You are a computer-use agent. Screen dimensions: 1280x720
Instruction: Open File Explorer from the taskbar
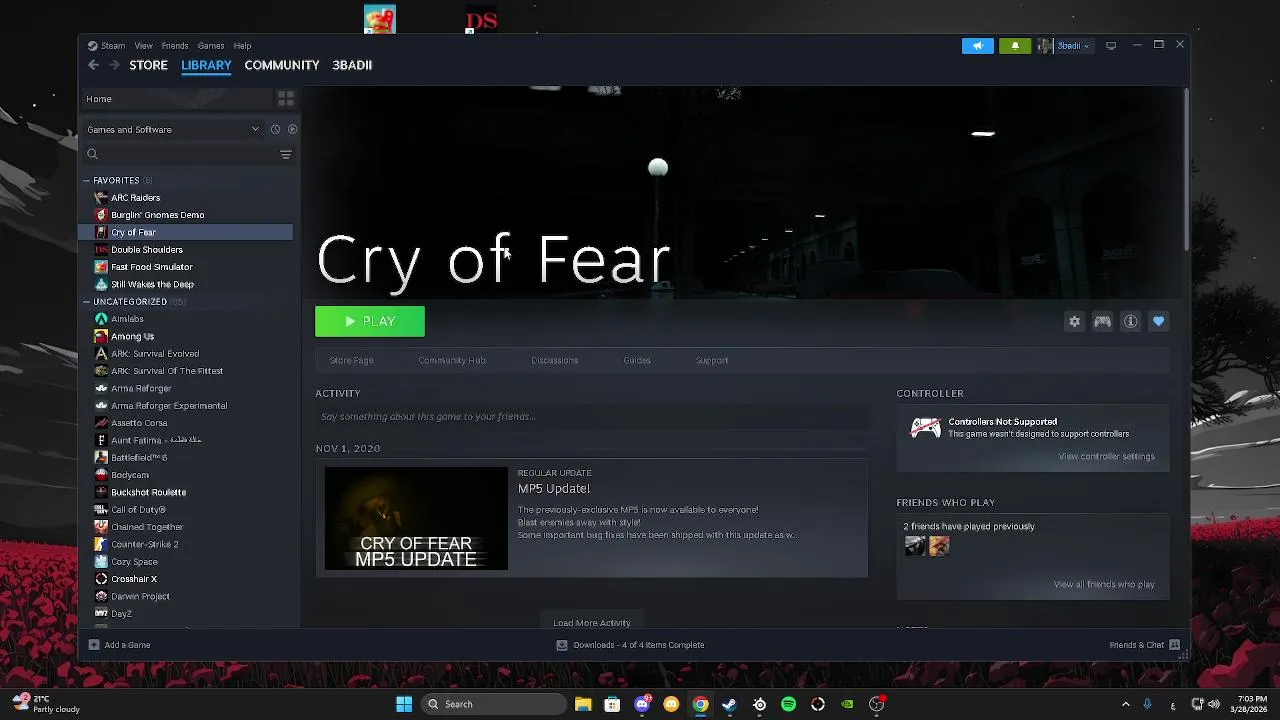pos(583,704)
